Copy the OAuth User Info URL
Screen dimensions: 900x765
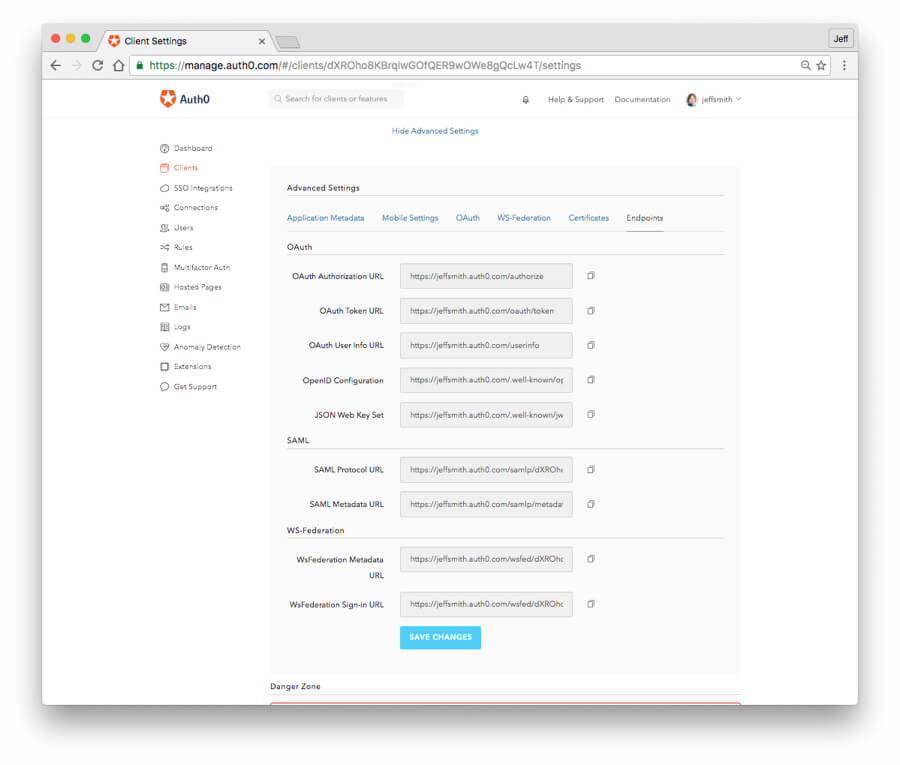point(591,345)
